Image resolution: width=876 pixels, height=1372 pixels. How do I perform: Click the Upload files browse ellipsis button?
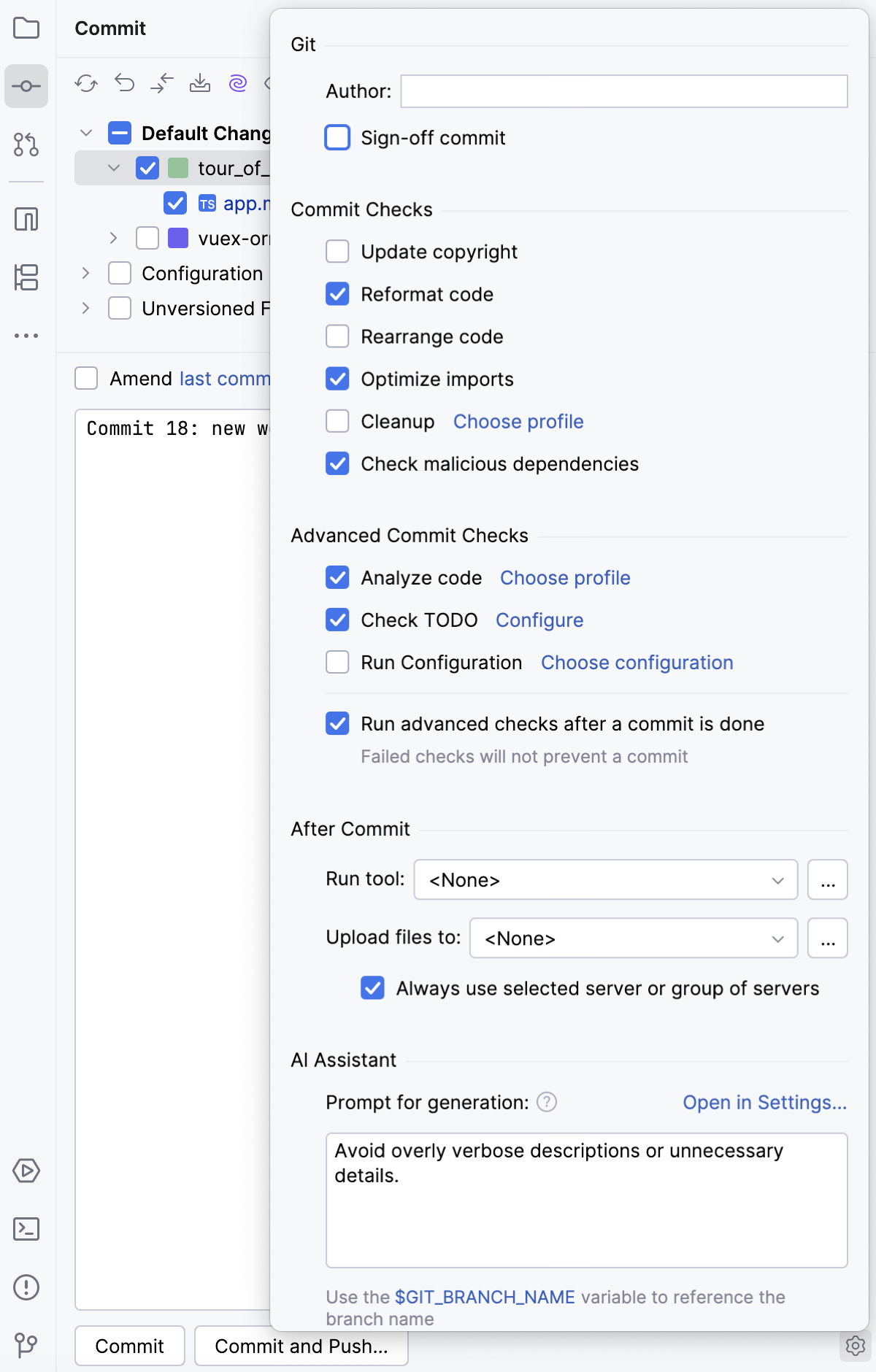(x=828, y=938)
